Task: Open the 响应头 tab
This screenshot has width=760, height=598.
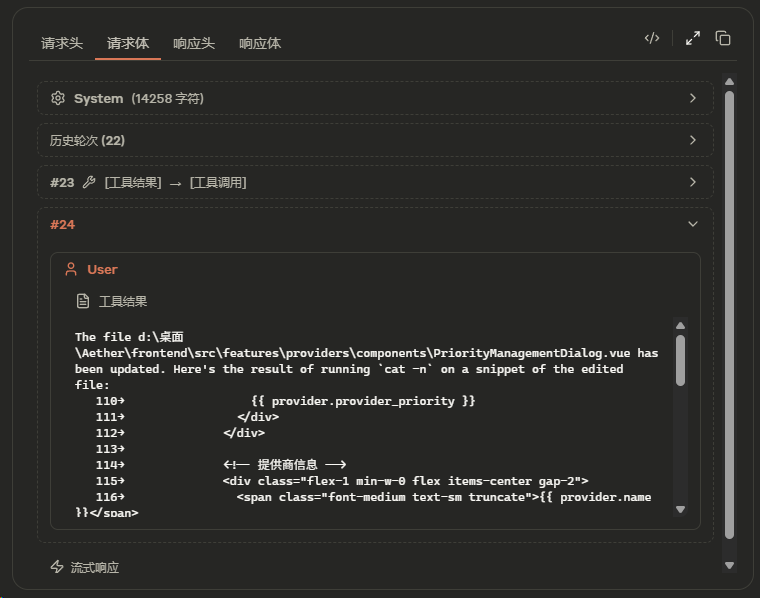Action: coord(194,43)
